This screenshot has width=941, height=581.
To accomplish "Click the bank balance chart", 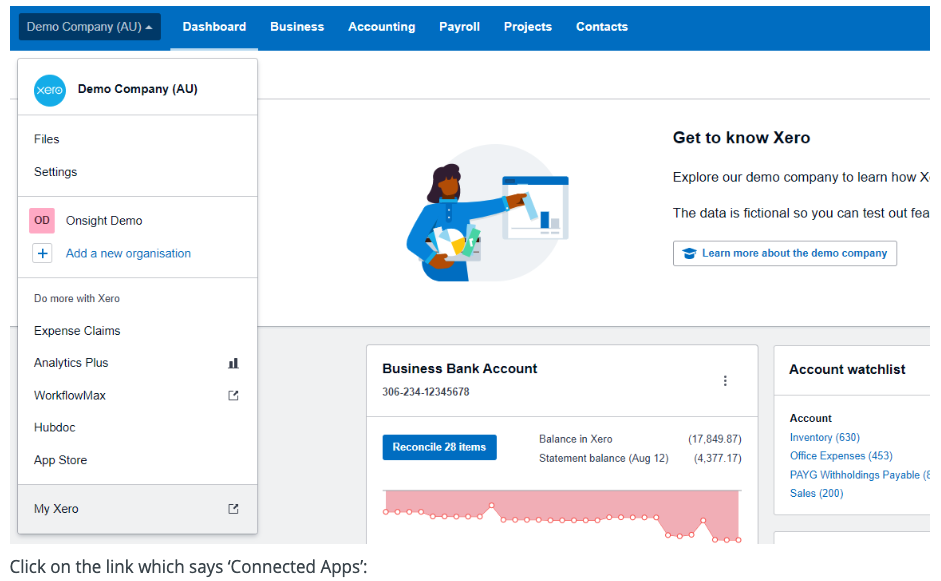I will pyautogui.click(x=562, y=516).
